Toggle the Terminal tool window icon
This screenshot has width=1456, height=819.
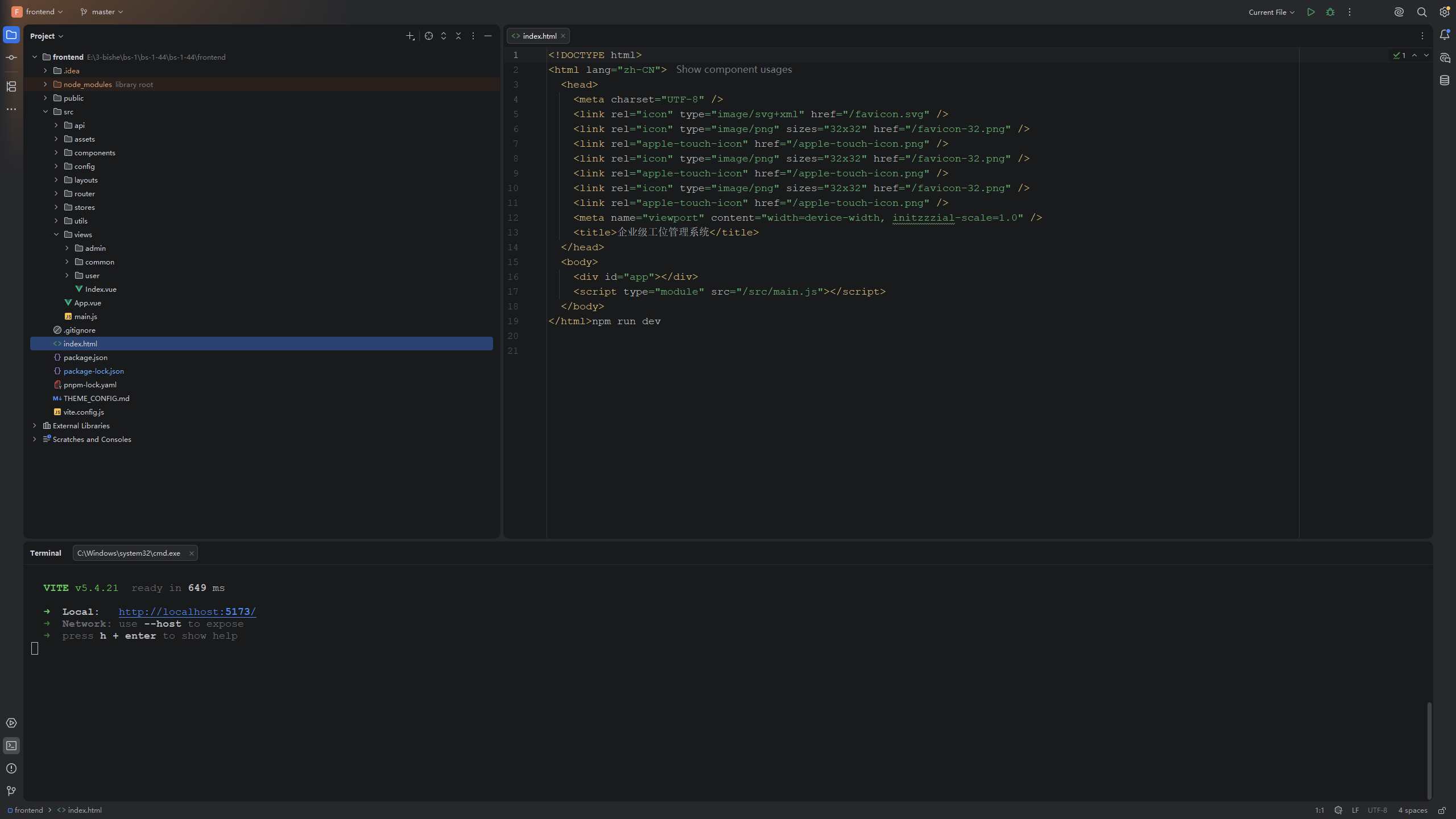(11, 746)
